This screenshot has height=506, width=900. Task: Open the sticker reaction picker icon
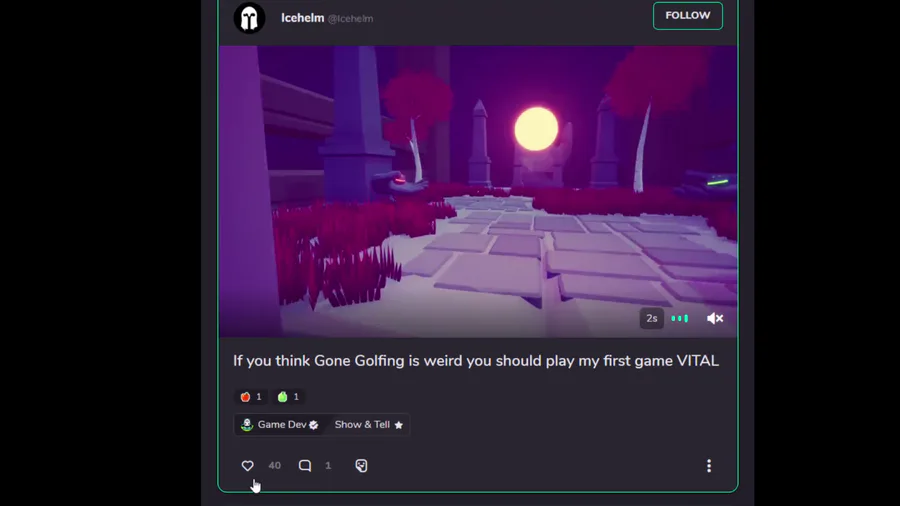tap(361, 465)
